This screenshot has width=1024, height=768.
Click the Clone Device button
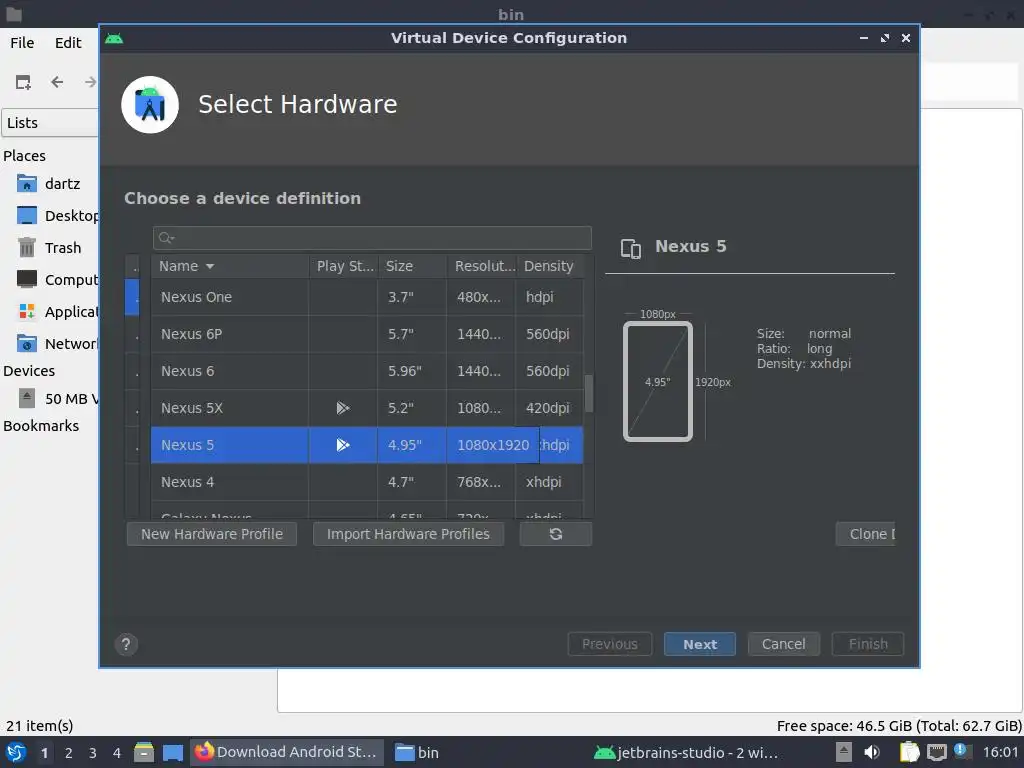coord(865,534)
